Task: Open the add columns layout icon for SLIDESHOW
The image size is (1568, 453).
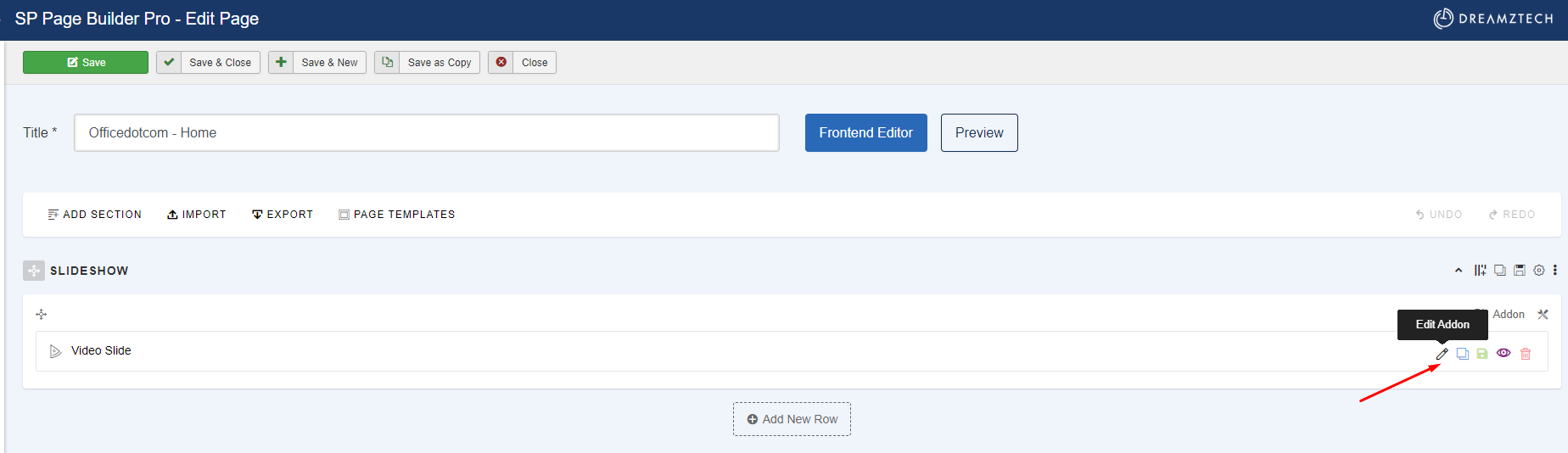Action: 1480,271
